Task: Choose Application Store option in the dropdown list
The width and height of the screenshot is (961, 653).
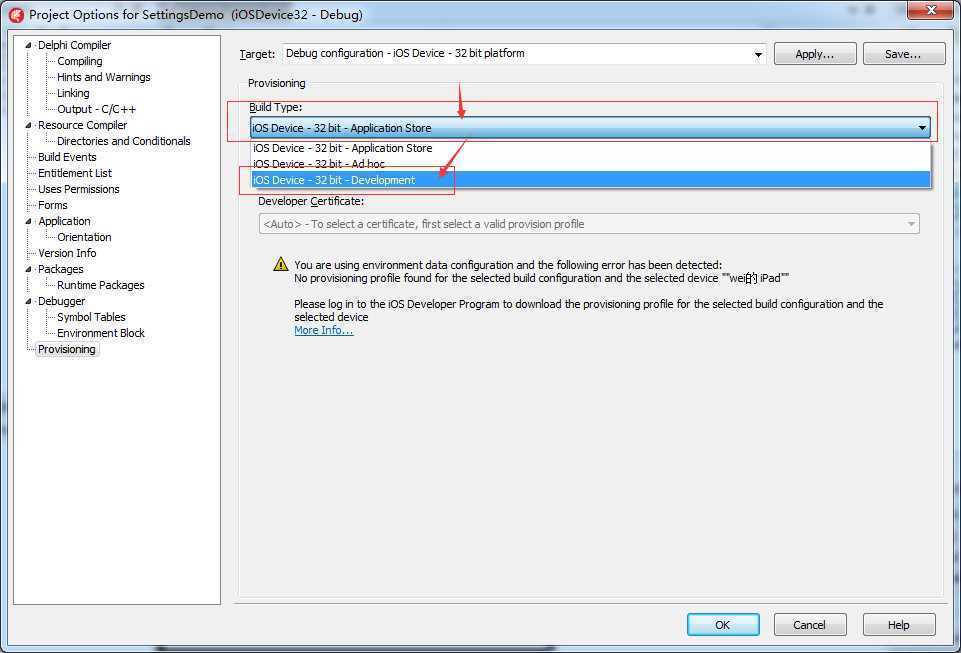Action: pos(591,148)
